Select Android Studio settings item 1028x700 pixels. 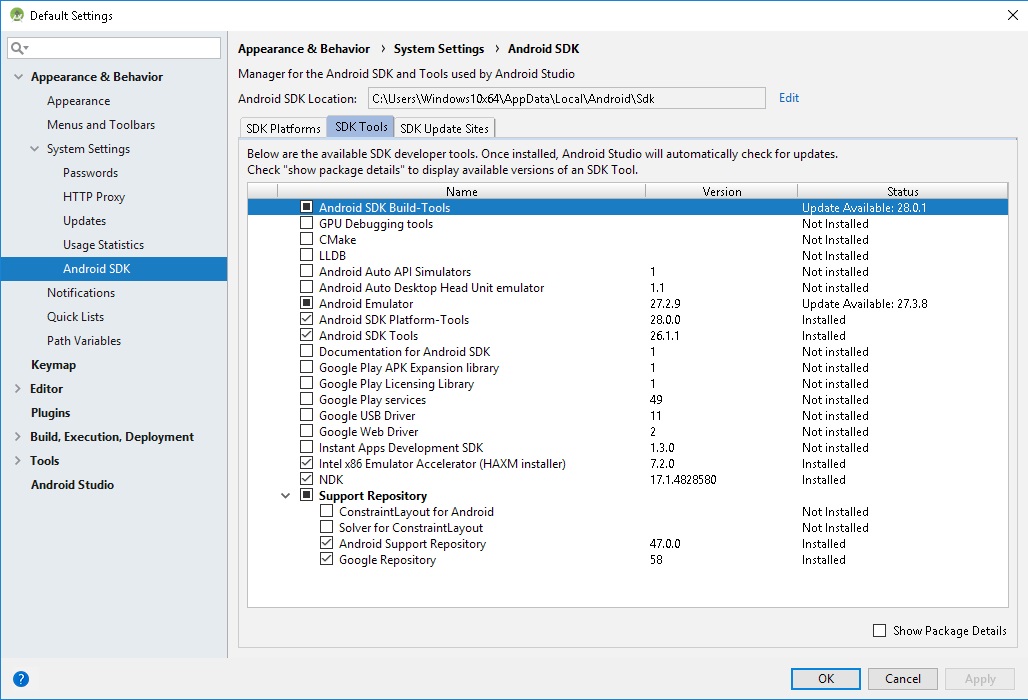(x=72, y=485)
